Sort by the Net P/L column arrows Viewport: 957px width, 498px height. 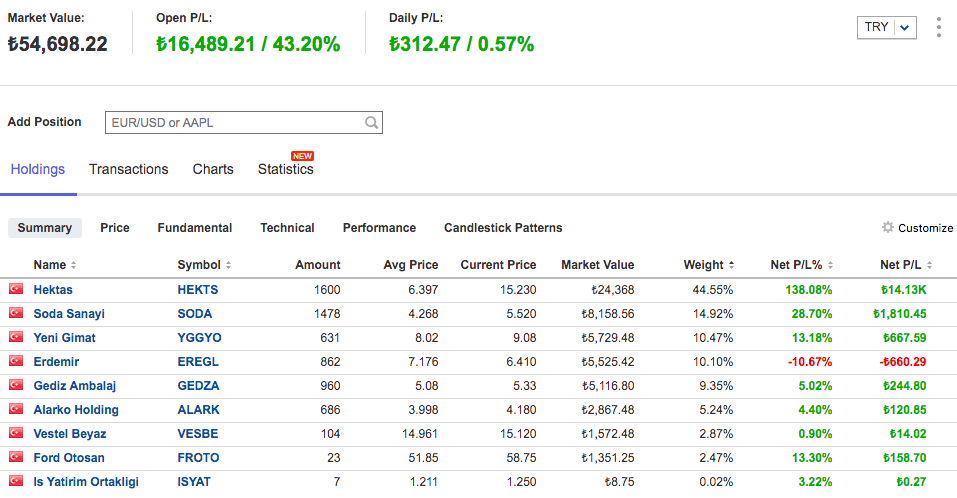[x=930, y=266]
